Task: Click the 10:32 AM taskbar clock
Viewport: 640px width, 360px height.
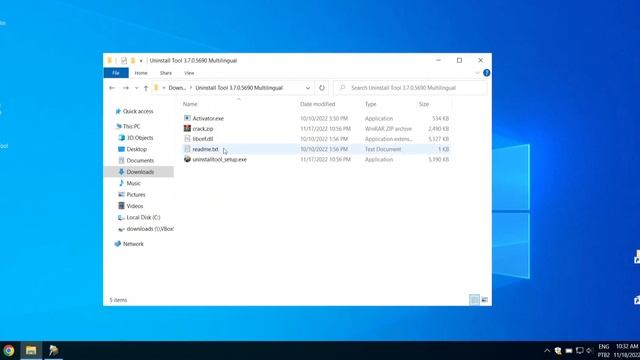Action: tap(627, 347)
